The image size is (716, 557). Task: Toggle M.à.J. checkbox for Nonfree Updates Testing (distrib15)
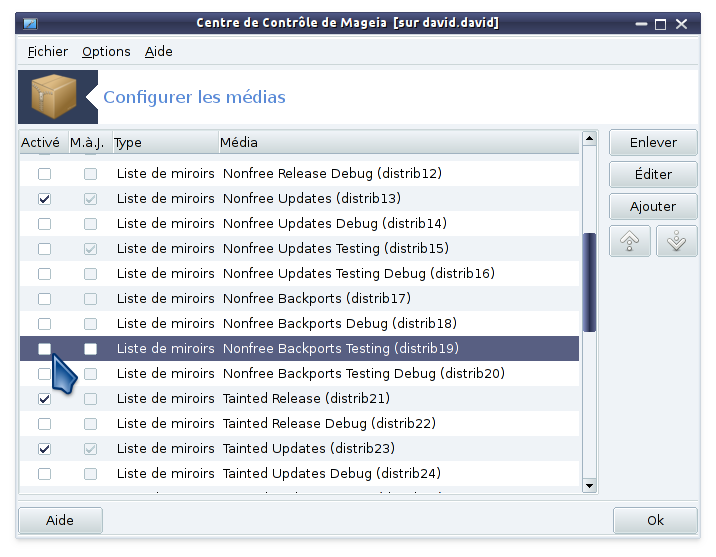[x=90, y=249]
